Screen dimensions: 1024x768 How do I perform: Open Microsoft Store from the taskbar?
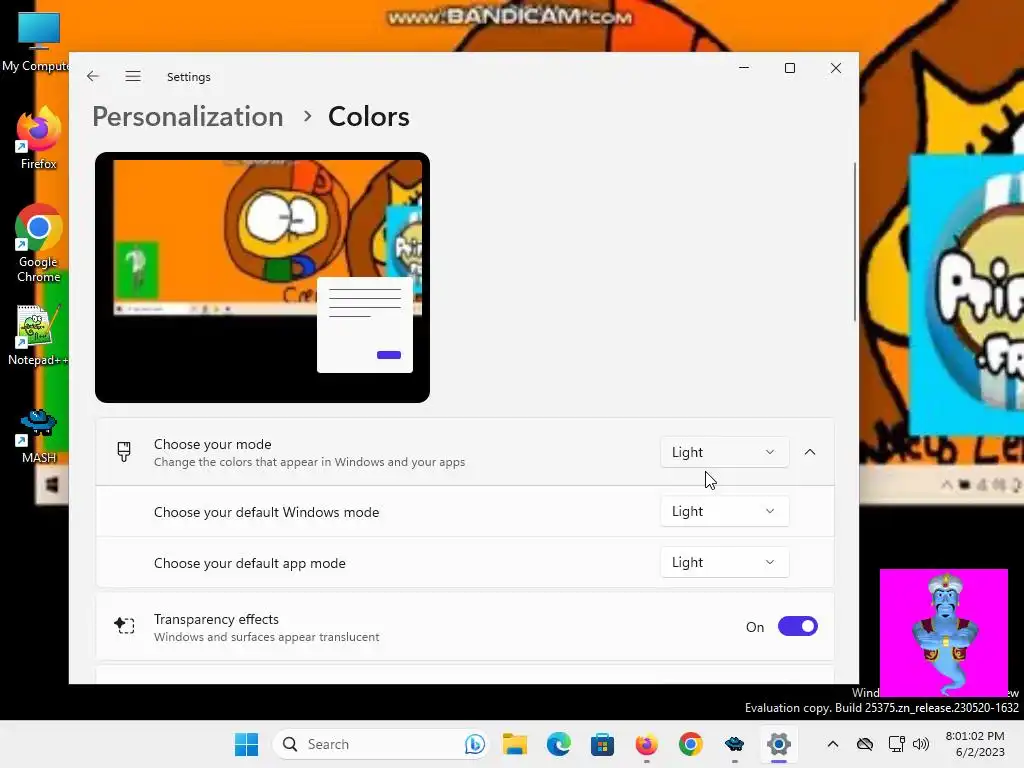click(602, 744)
